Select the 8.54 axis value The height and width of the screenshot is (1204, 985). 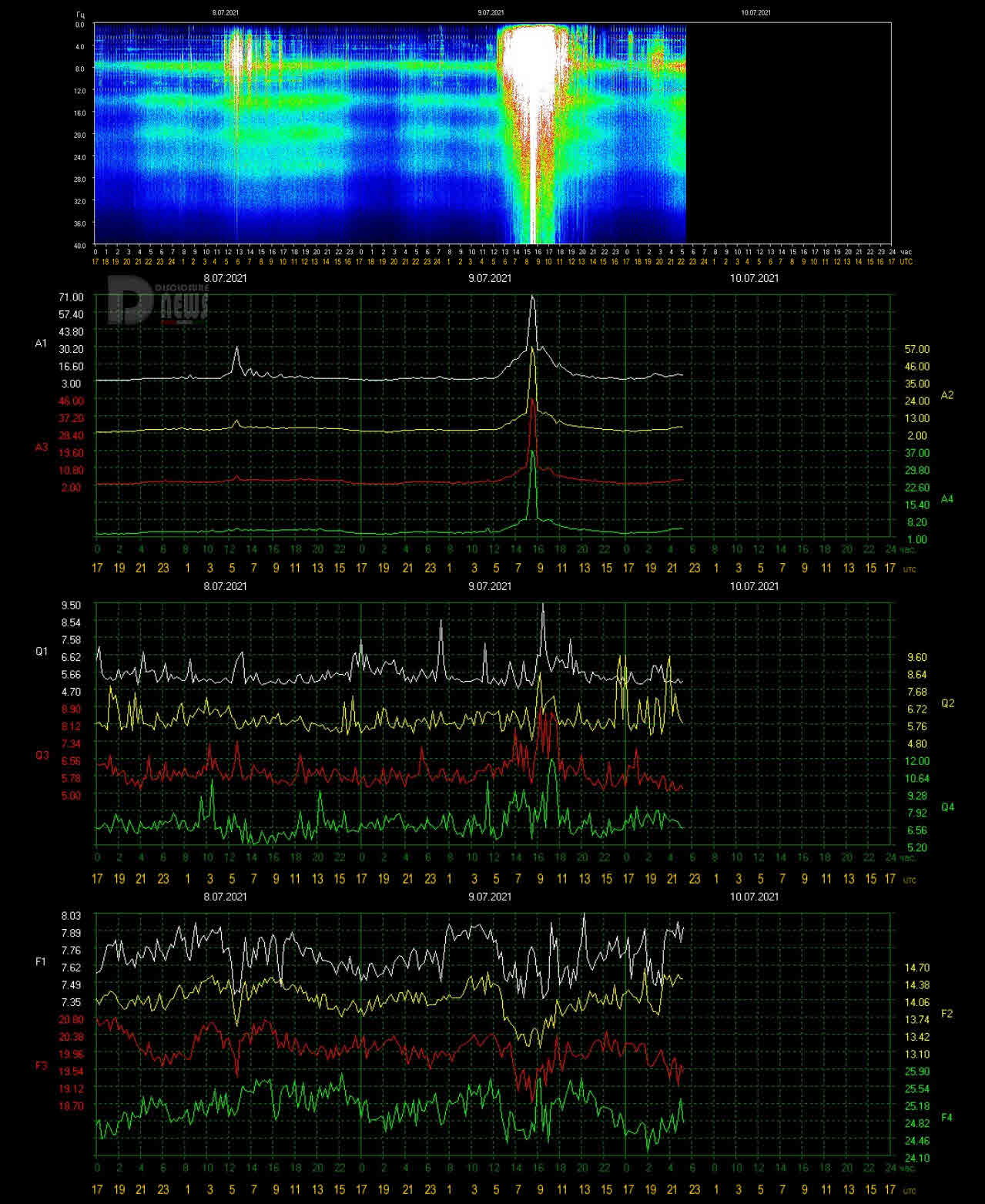click(70, 622)
